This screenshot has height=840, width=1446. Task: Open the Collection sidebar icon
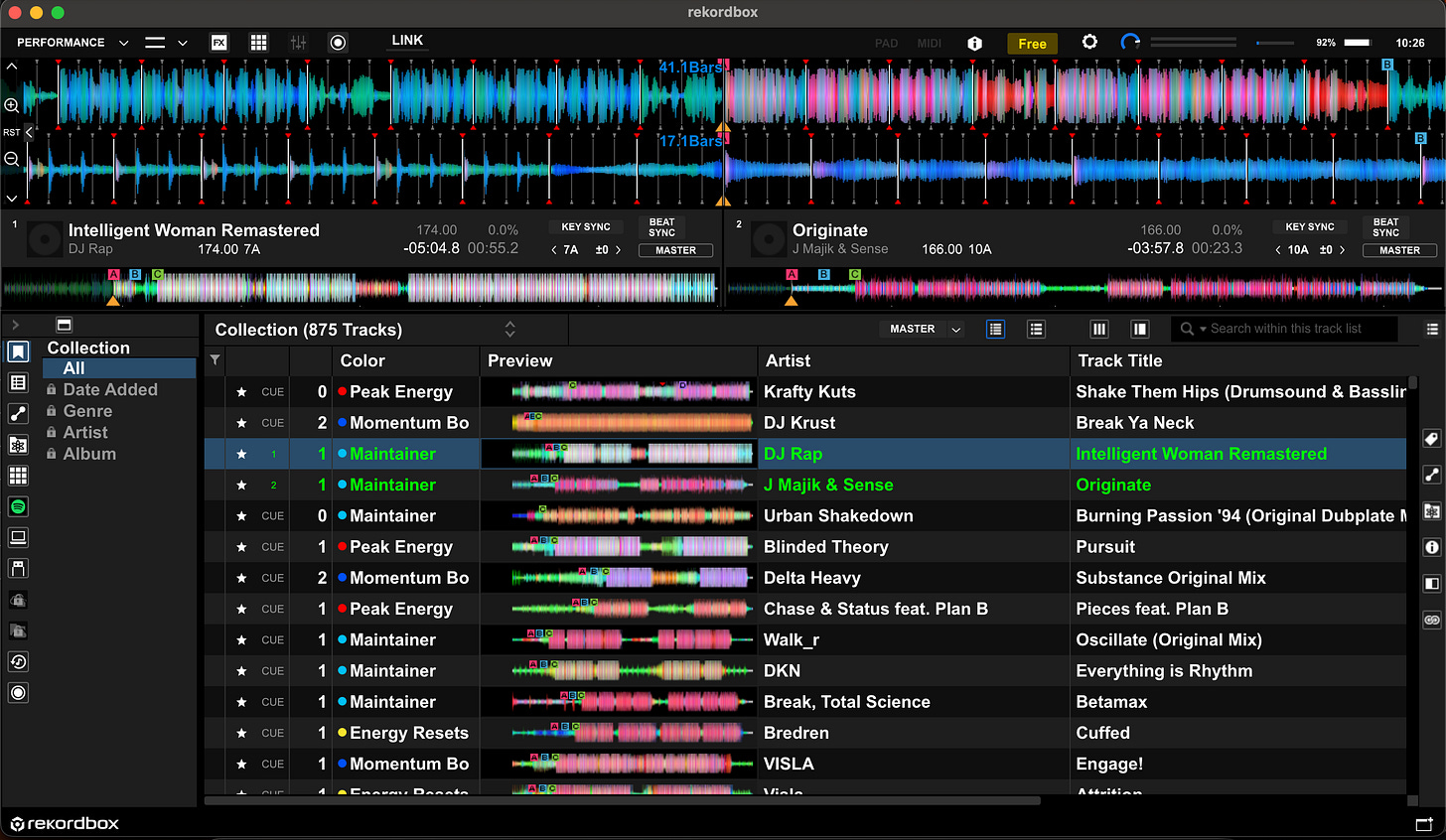click(18, 351)
